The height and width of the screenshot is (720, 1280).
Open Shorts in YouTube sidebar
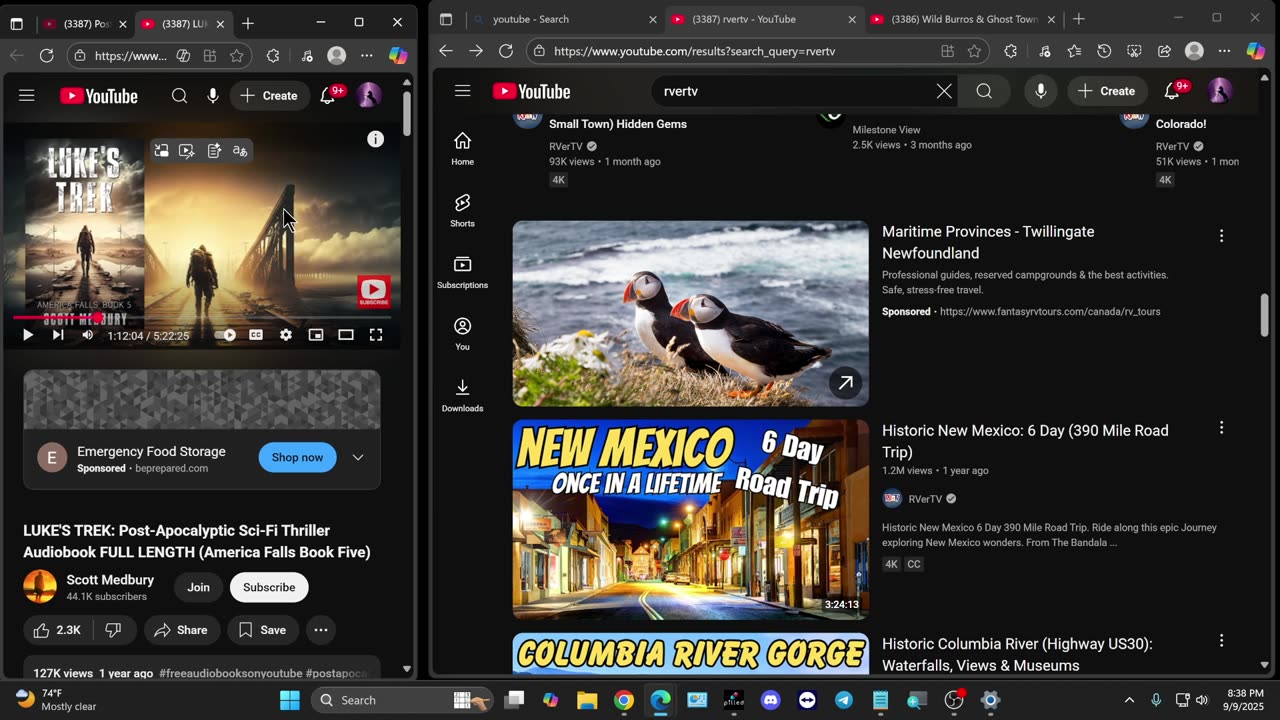coord(462,210)
